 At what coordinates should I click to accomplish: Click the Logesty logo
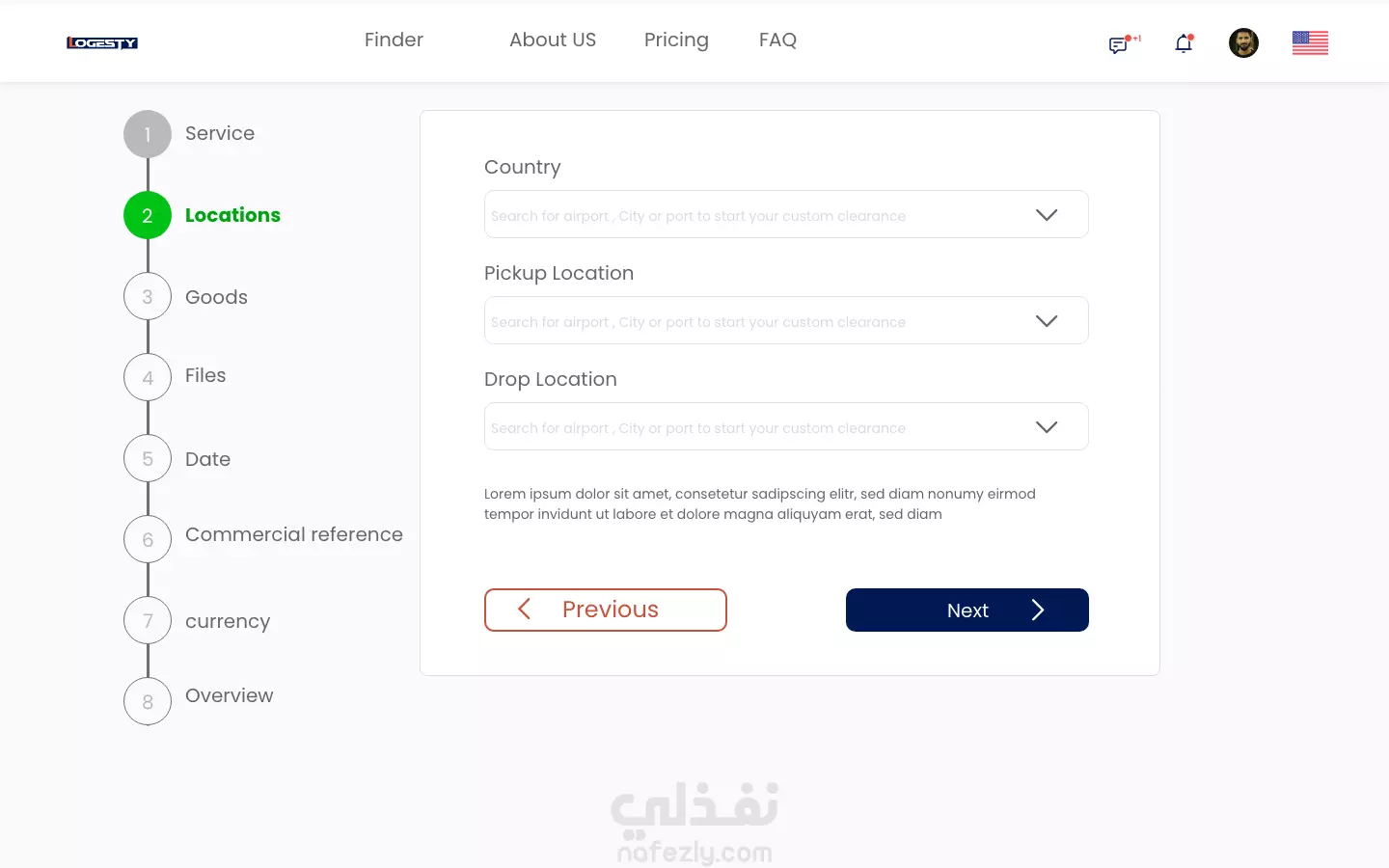(102, 42)
